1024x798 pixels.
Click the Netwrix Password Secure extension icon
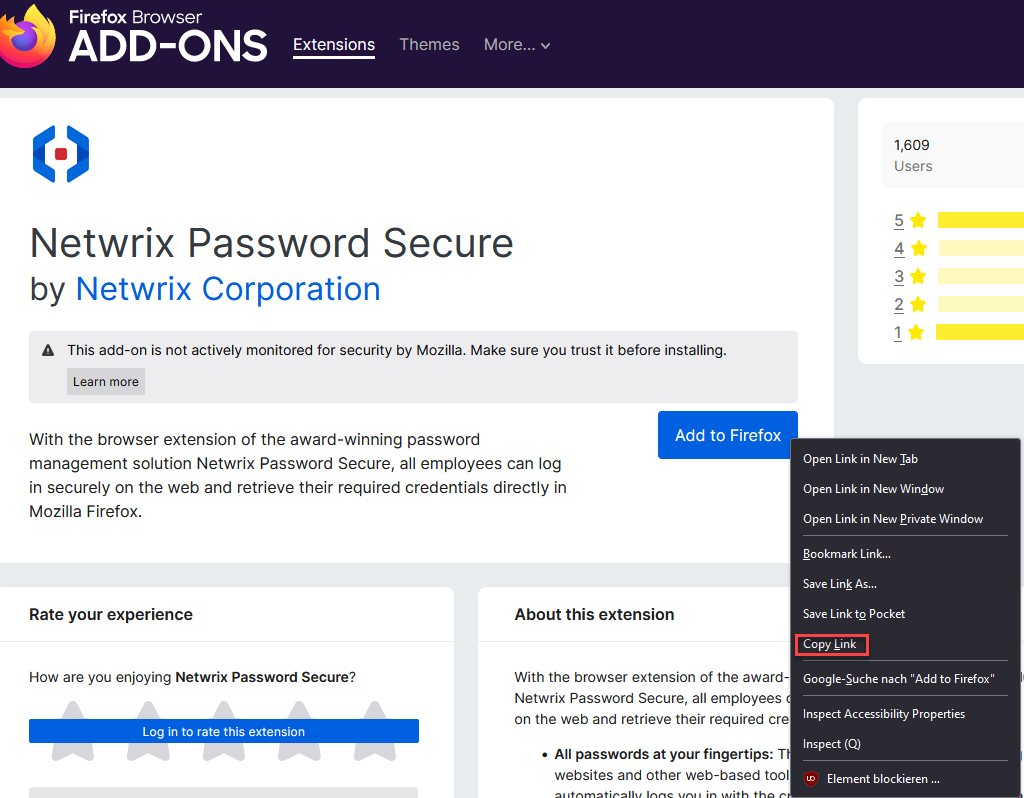61,154
